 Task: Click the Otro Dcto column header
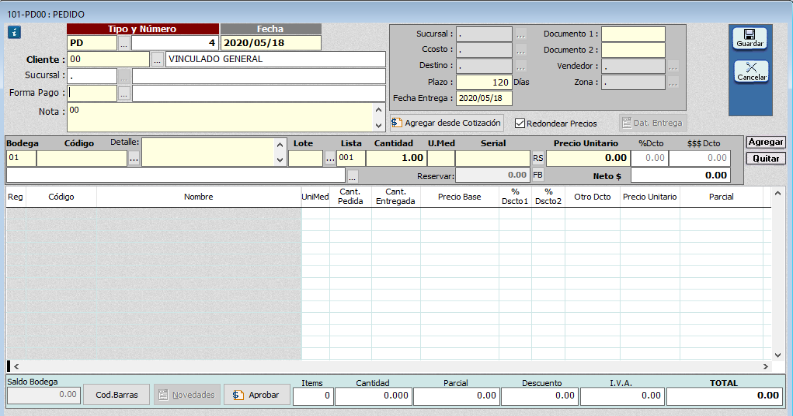tap(592, 197)
